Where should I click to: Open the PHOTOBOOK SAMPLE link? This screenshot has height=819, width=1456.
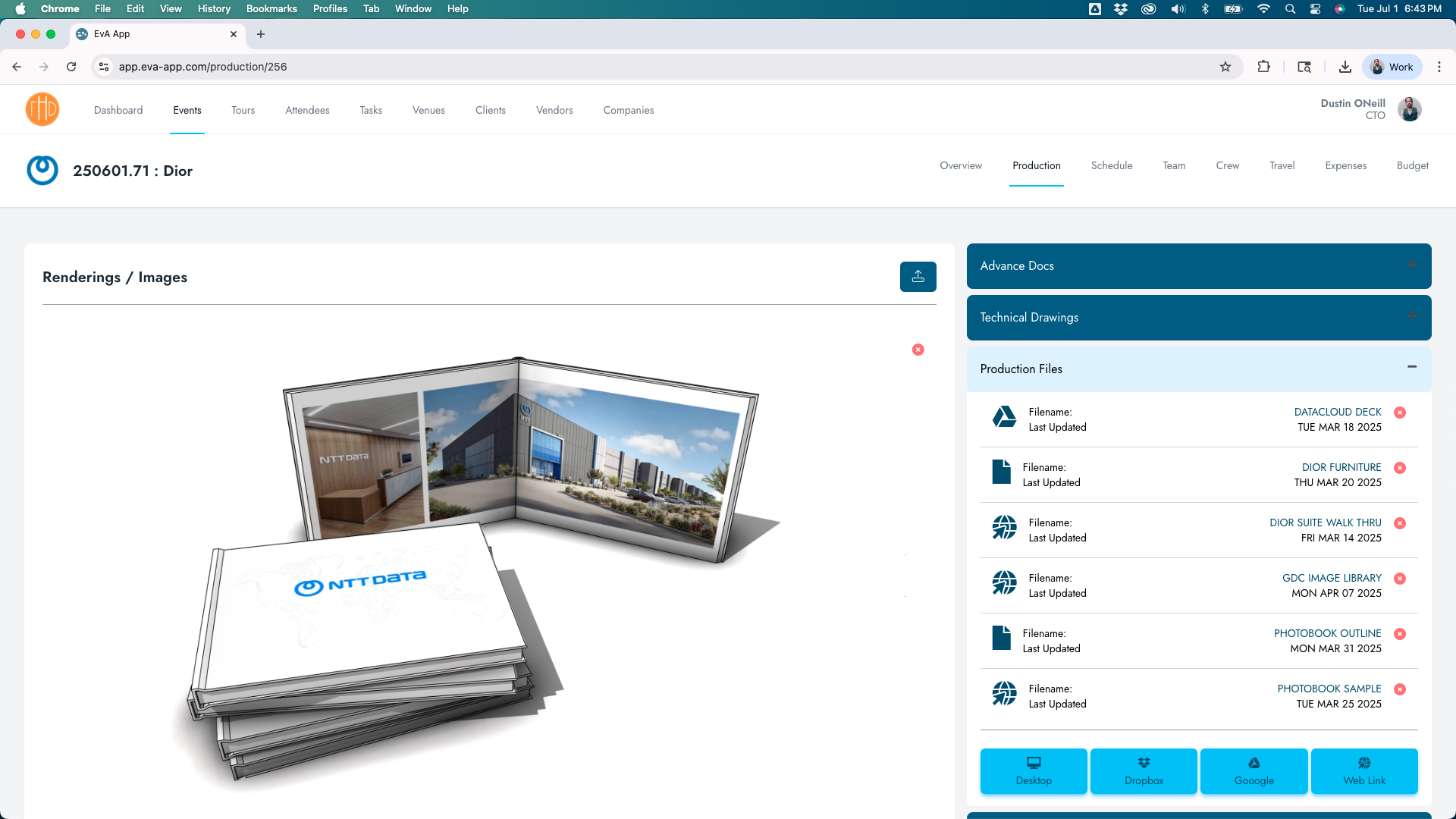coord(1329,689)
